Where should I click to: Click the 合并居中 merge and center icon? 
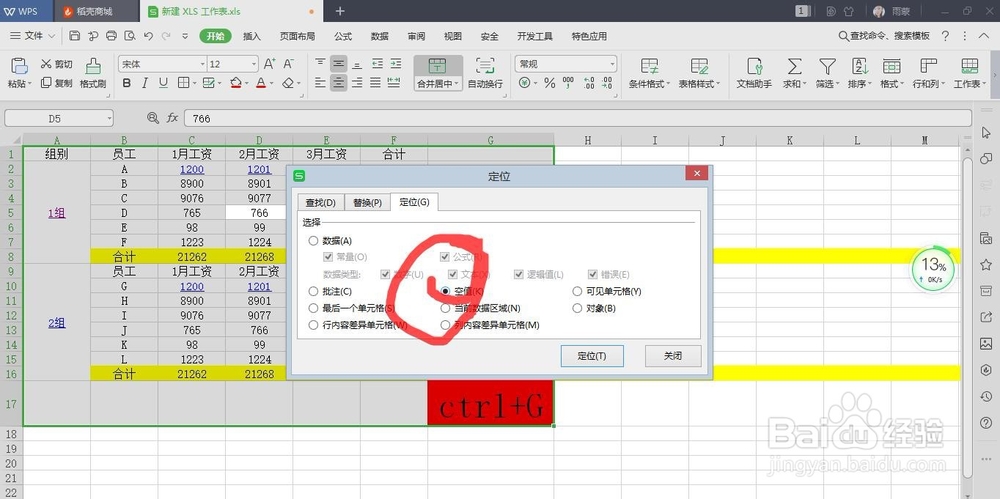tap(438, 66)
